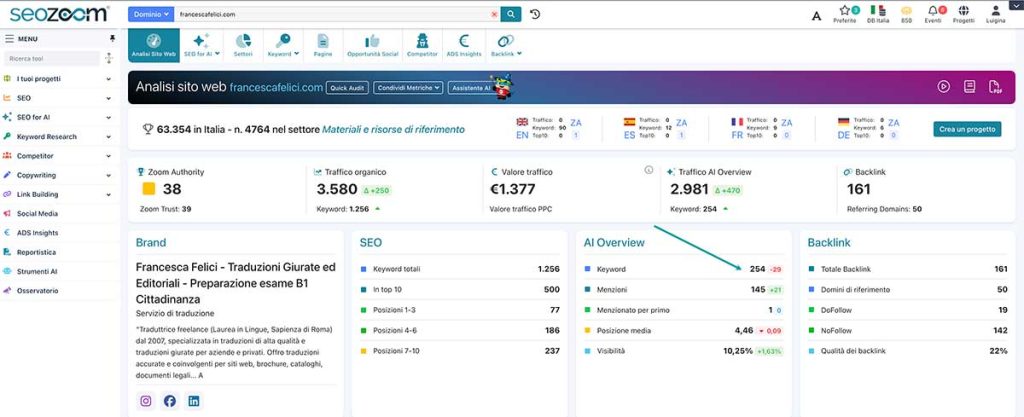Image resolution: width=1024 pixels, height=417 pixels.
Task: Click the yellow Zoom Authority swatch
Action: click(149, 189)
